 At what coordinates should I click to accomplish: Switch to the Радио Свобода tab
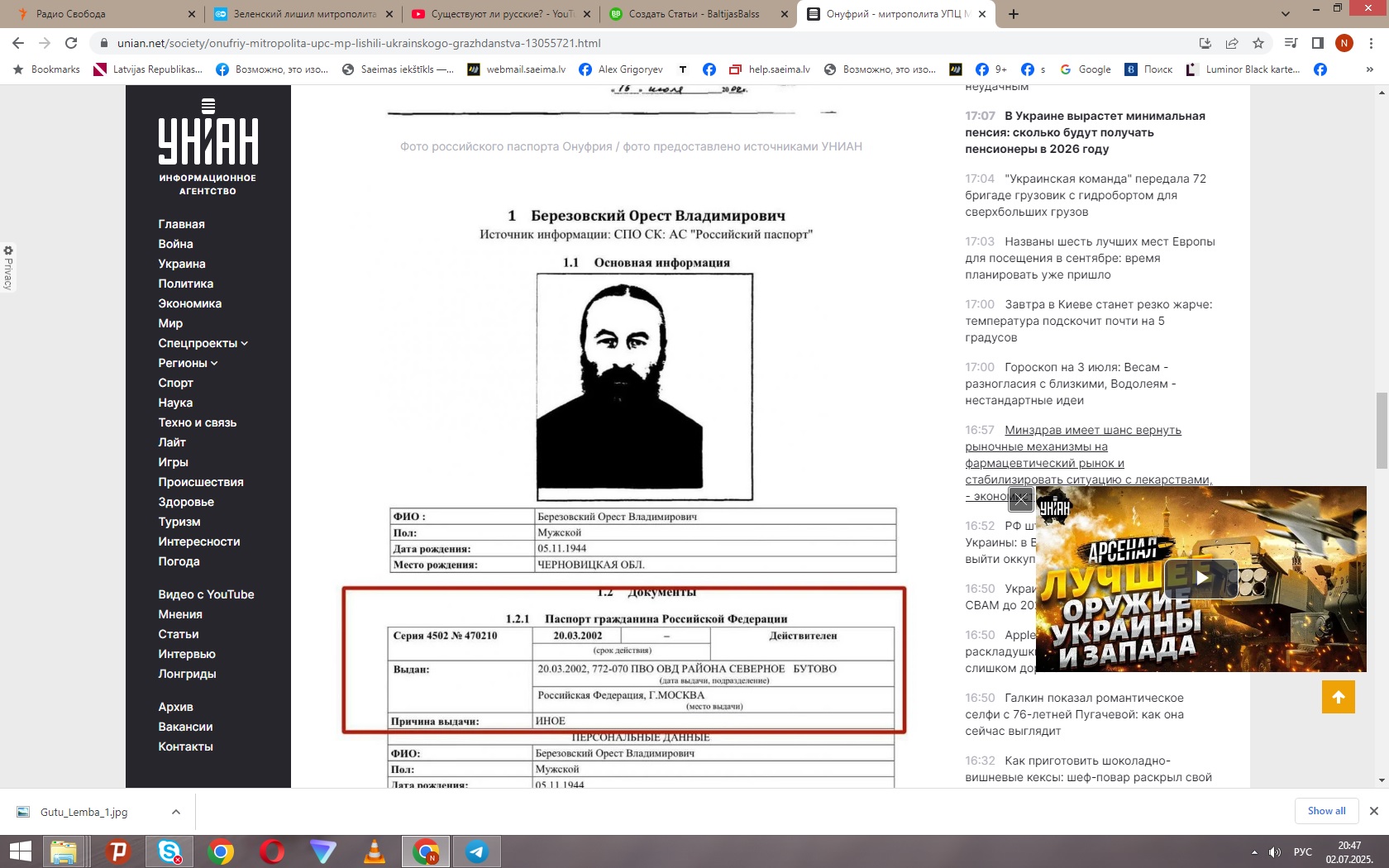[99, 14]
